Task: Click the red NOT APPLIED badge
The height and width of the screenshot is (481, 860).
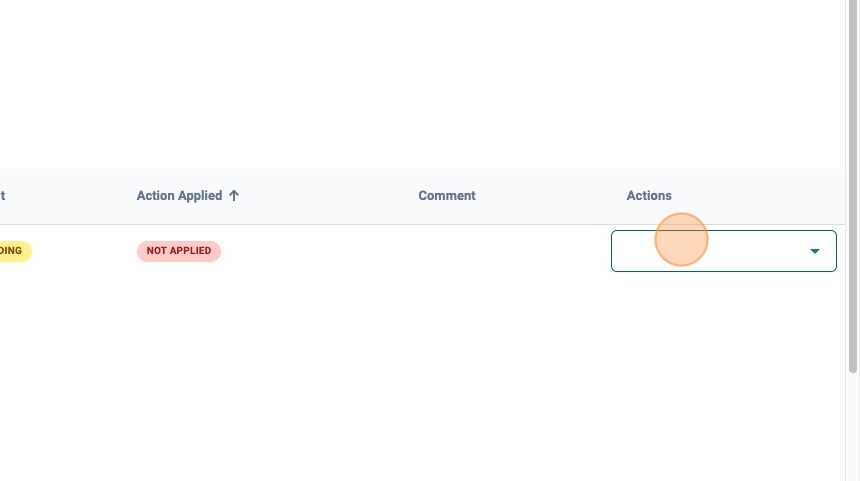Action: click(179, 251)
